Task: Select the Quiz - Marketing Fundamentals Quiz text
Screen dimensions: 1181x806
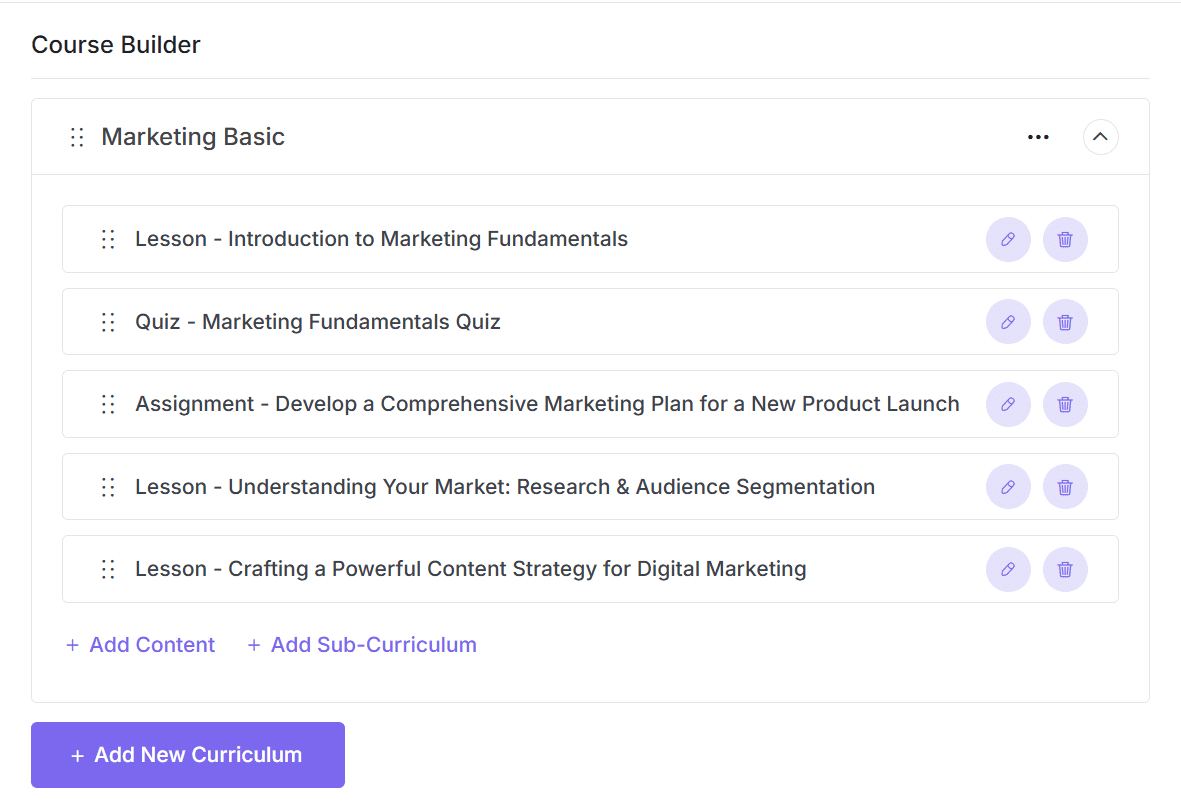Action: 318,322
